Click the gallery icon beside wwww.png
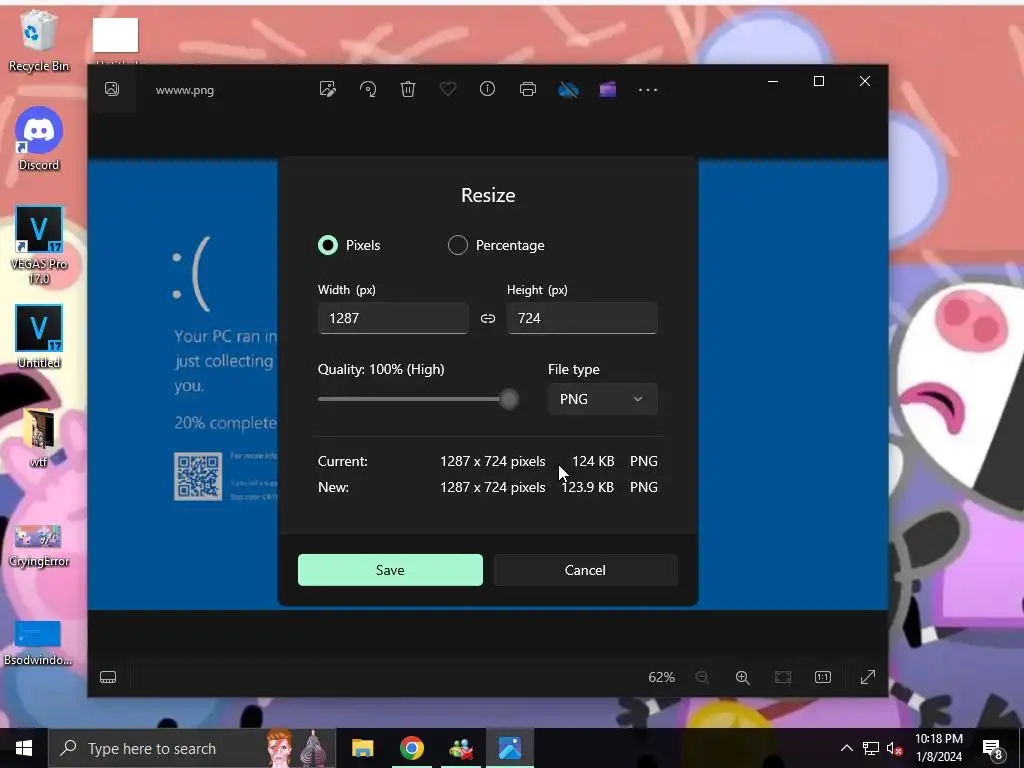Screen dimensions: 1024x768 point(112,89)
